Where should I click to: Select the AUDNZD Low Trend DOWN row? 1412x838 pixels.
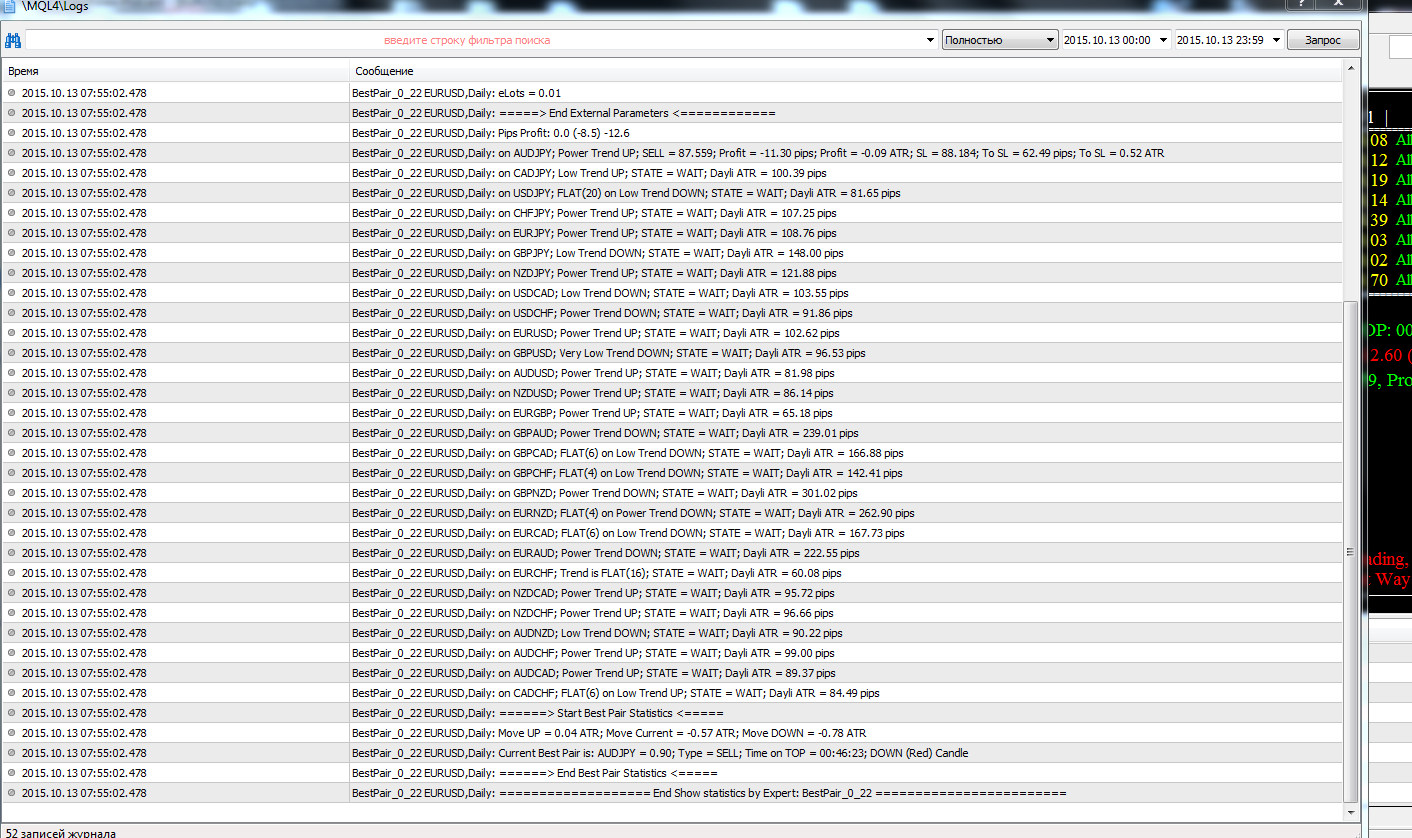pyautogui.click(x=672, y=633)
